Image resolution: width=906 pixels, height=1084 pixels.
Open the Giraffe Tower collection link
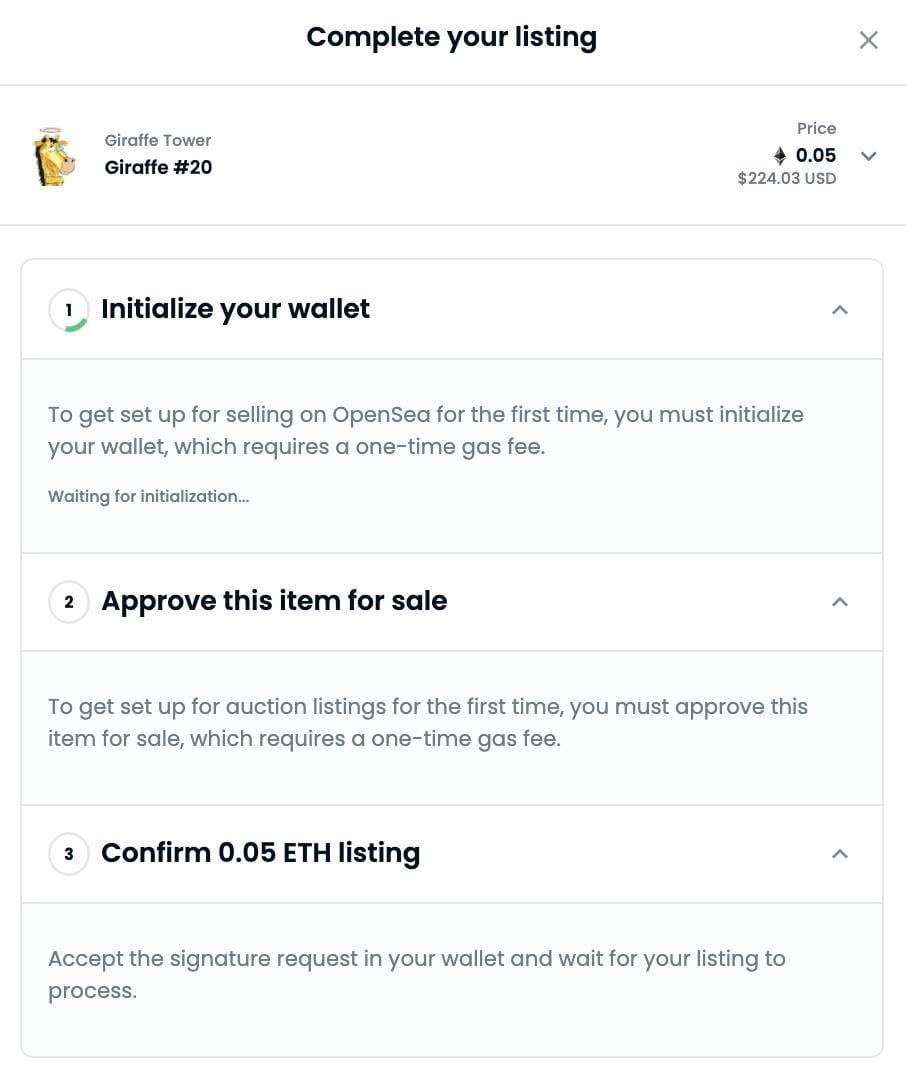pyautogui.click(x=157, y=140)
